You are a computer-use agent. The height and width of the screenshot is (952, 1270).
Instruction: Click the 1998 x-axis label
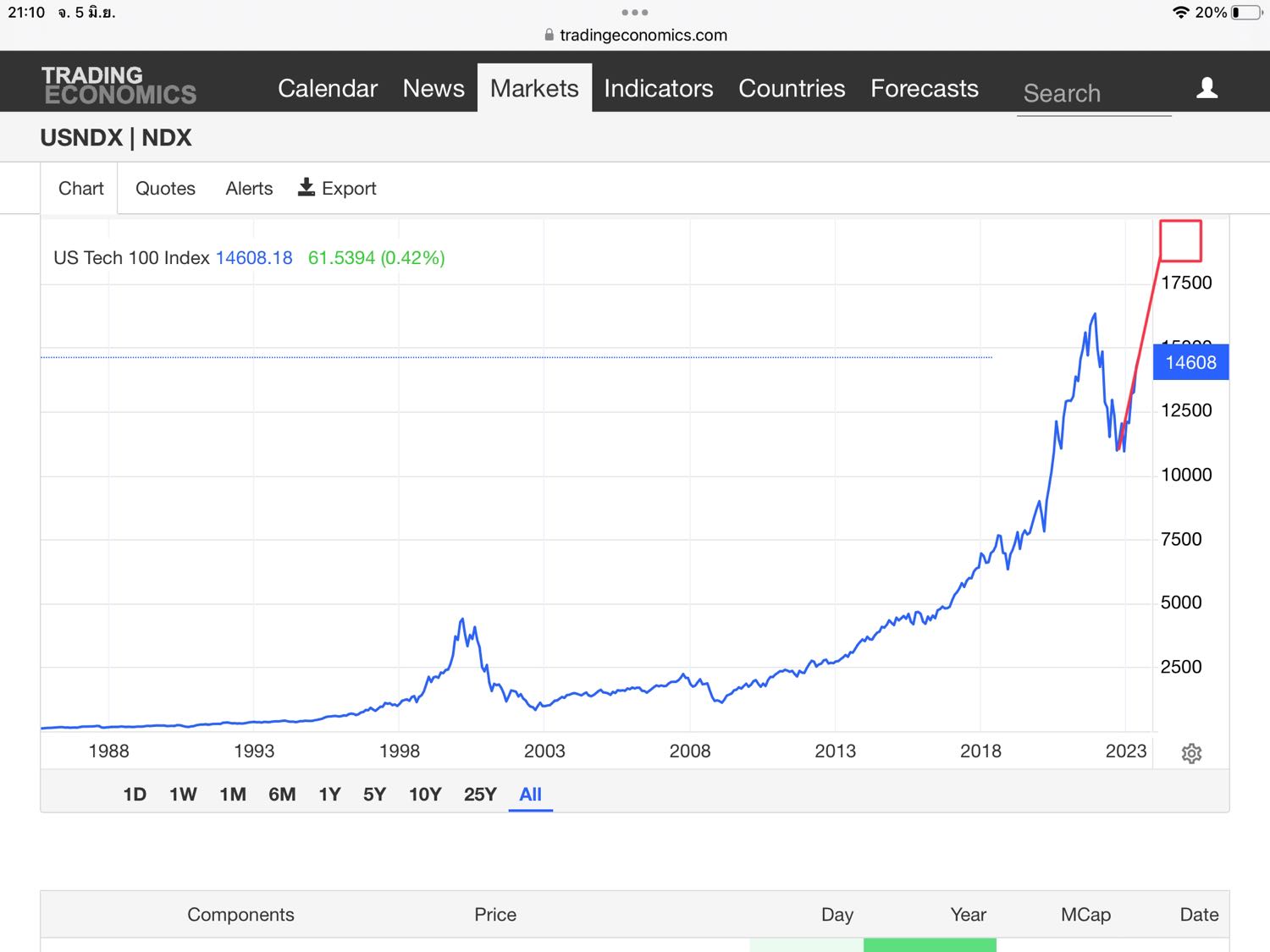400,751
